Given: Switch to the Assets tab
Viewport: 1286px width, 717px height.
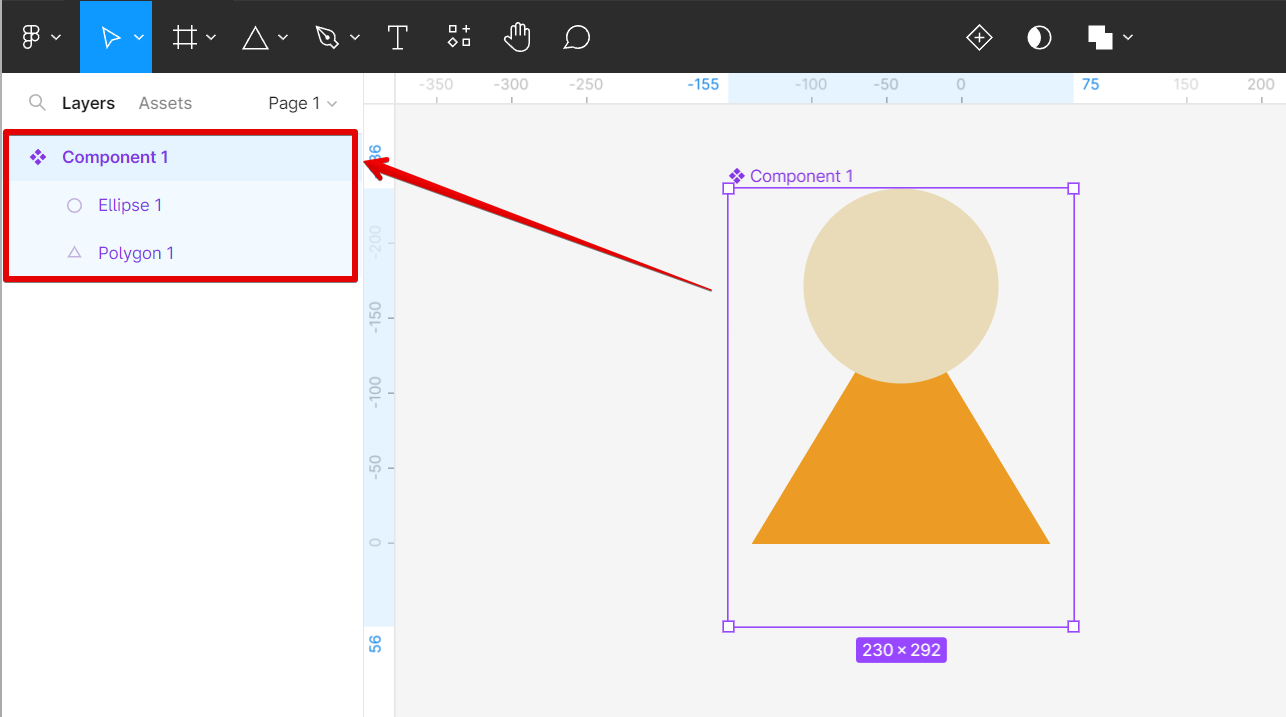Looking at the screenshot, I should pyautogui.click(x=165, y=103).
